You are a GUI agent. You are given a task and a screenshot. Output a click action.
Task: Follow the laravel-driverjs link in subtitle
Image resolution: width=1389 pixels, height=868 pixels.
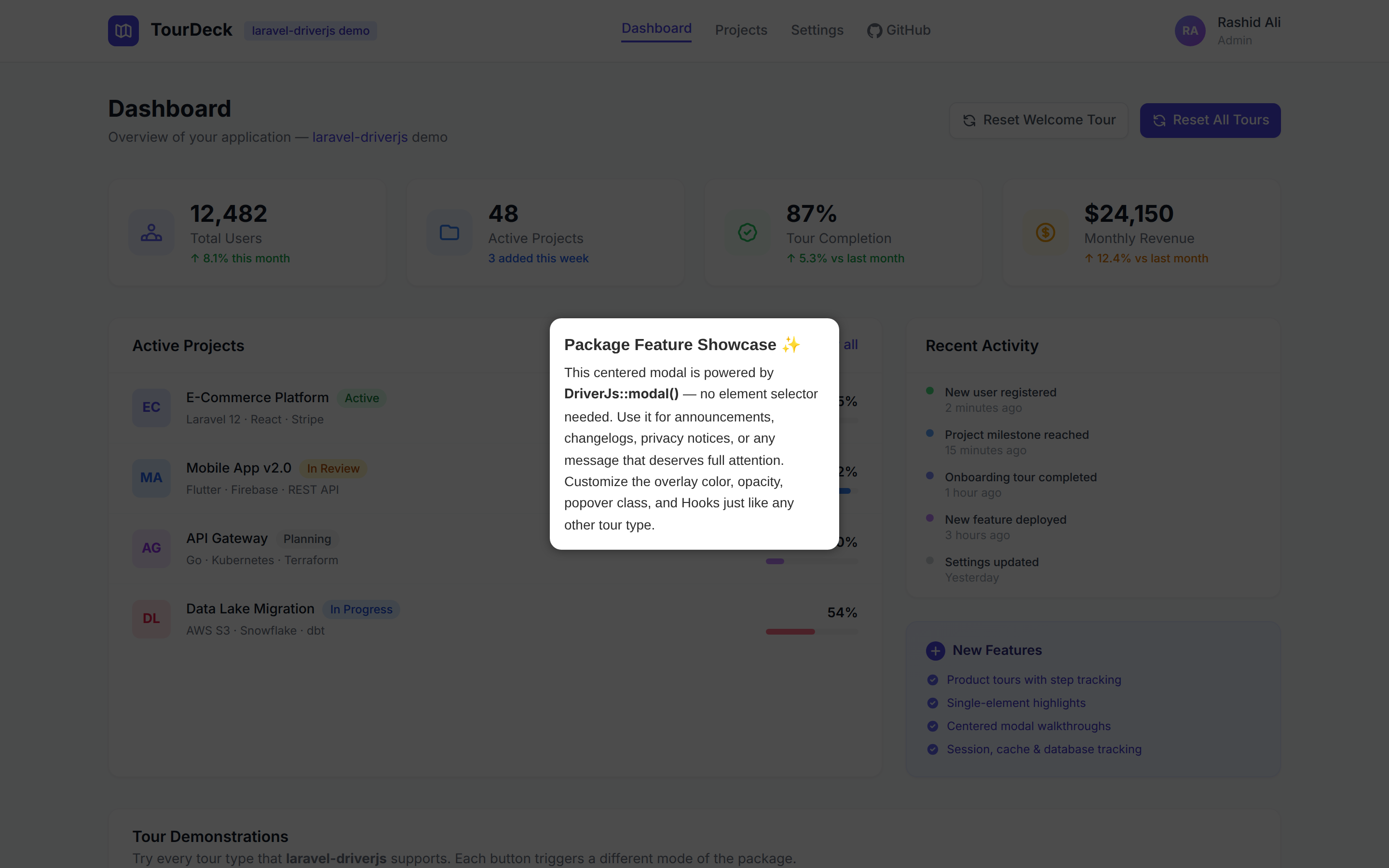coord(360,137)
